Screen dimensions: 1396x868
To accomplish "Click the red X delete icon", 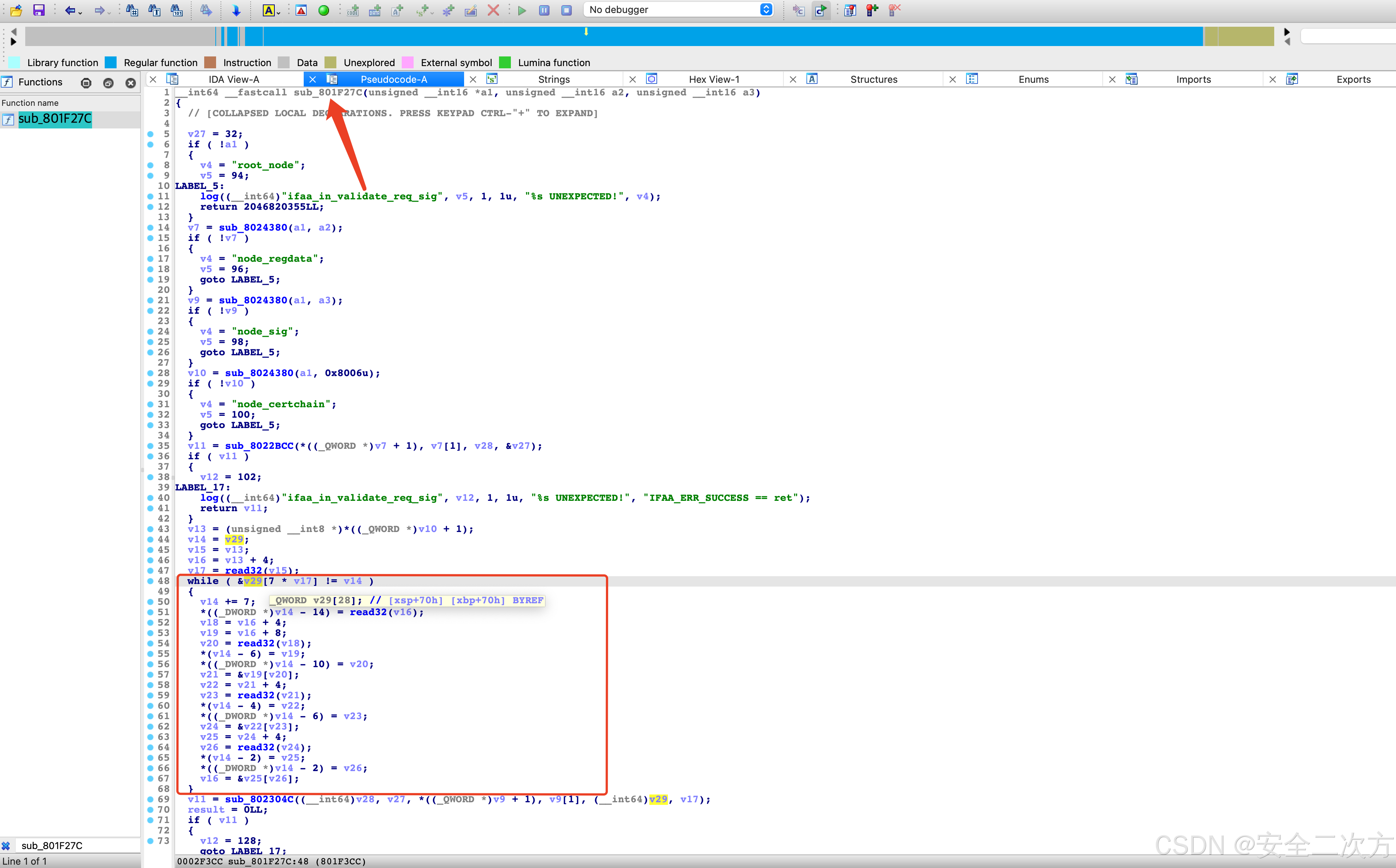I will pos(493,10).
